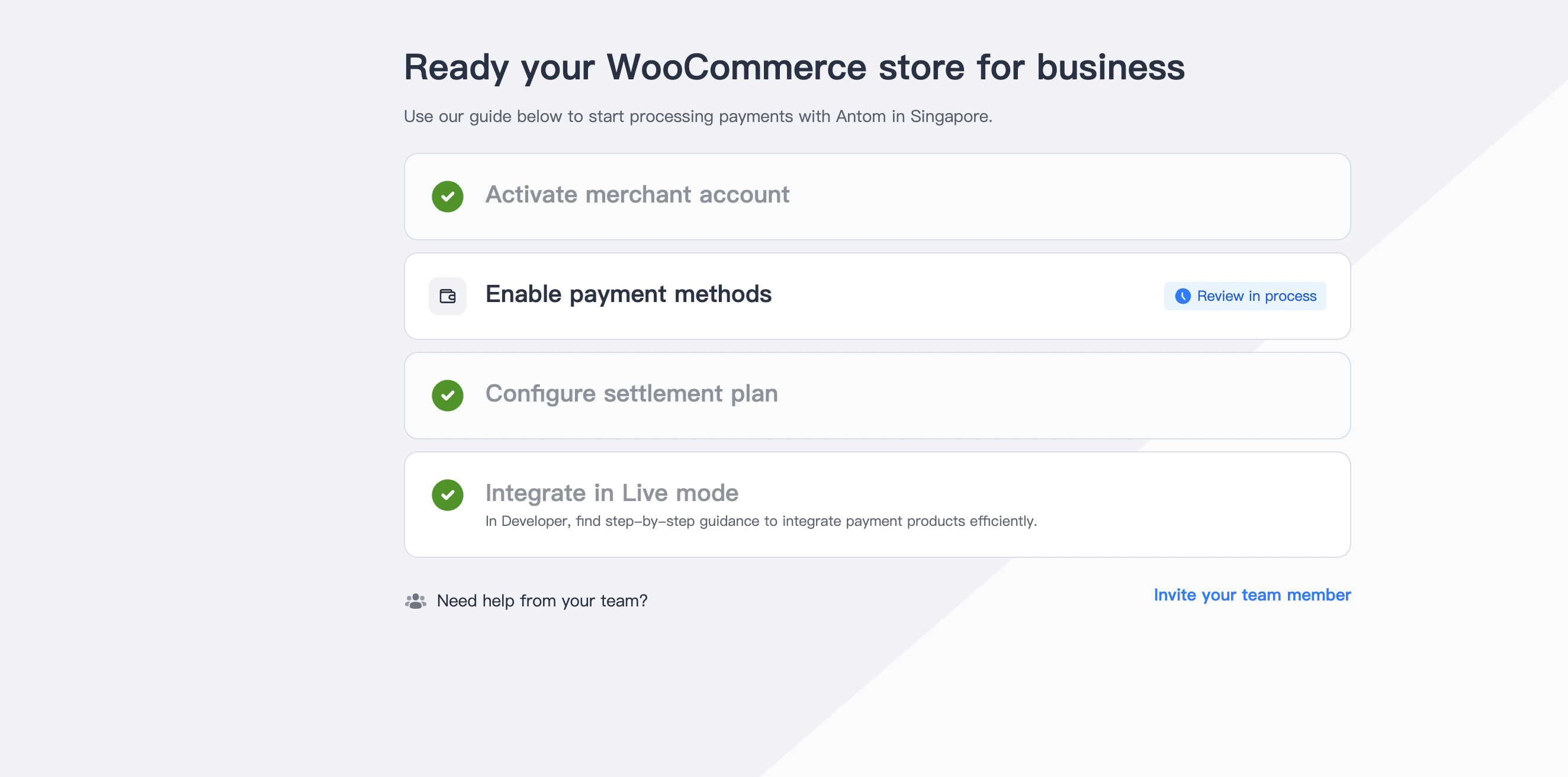Open the Activate merchant account step
Image resolution: width=1568 pixels, height=777 pixels.
[637, 195]
